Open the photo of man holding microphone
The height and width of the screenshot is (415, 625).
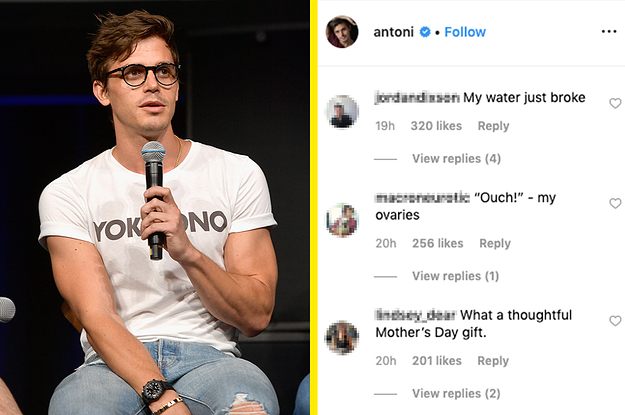tap(155, 207)
